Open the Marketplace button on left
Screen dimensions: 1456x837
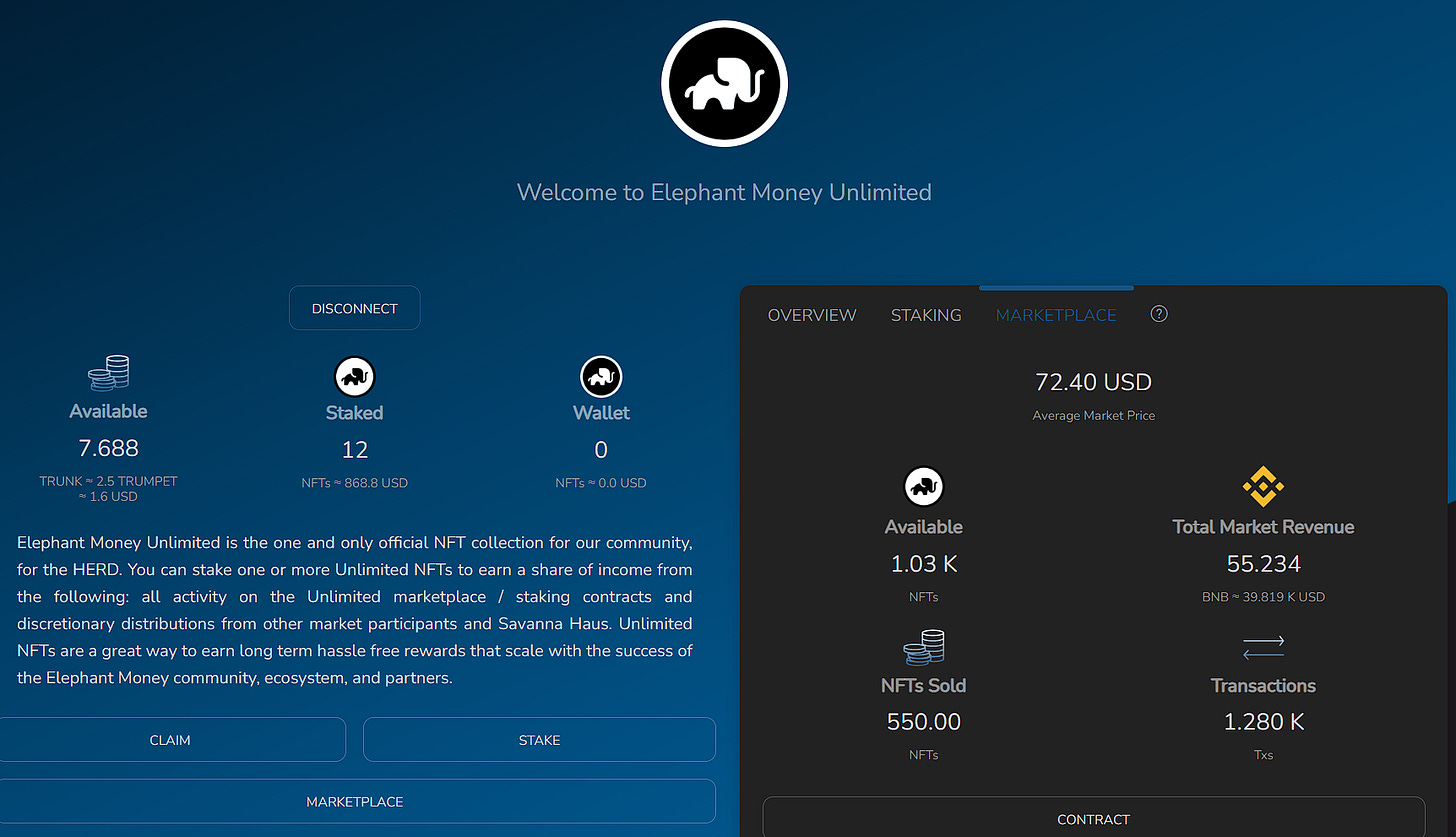pyautogui.click(x=356, y=801)
